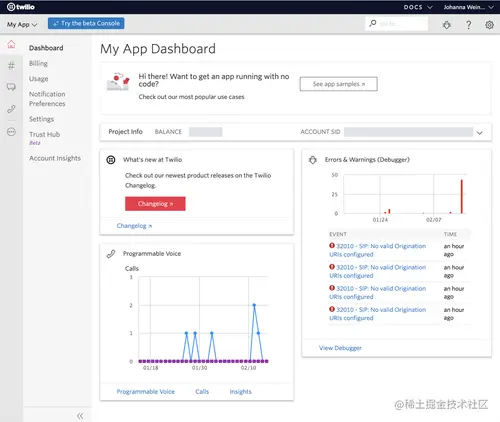
Task: Click the Twilio logo in header
Action: click(21, 7)
